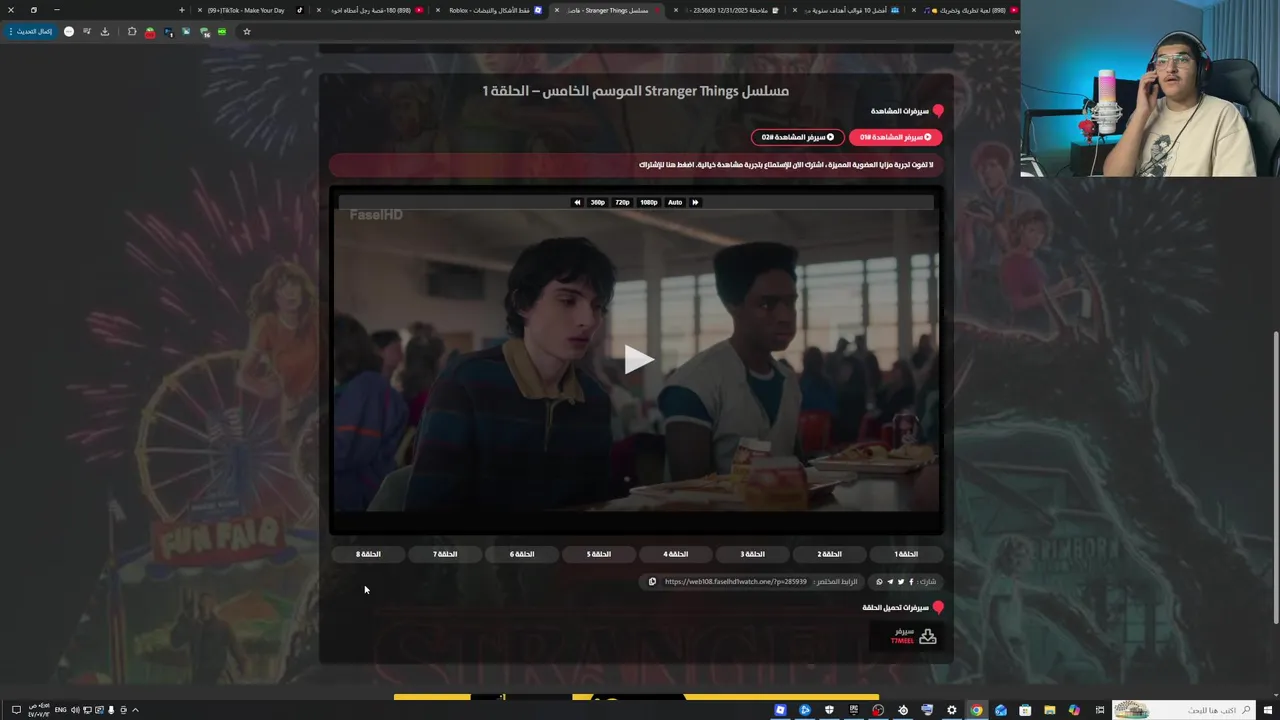Open Steam from the taskbar
This screenshot has height=720, width=1280.
click(x=903, y=710)
